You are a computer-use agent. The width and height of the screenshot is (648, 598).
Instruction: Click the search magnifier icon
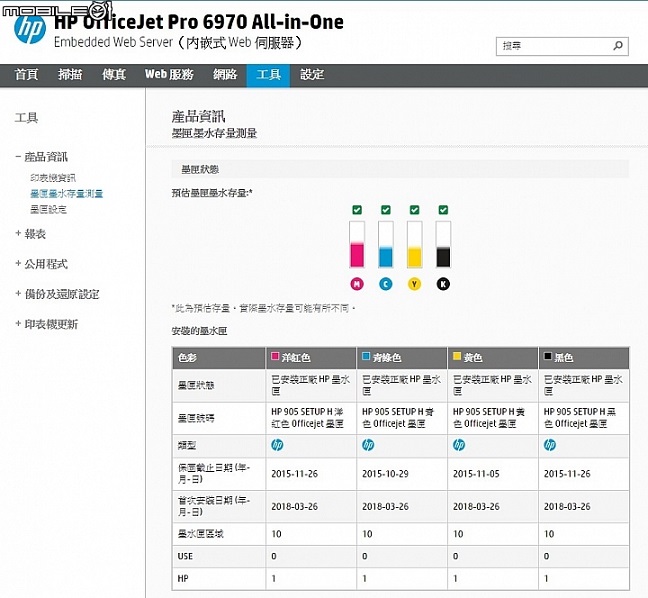(618, 46)
